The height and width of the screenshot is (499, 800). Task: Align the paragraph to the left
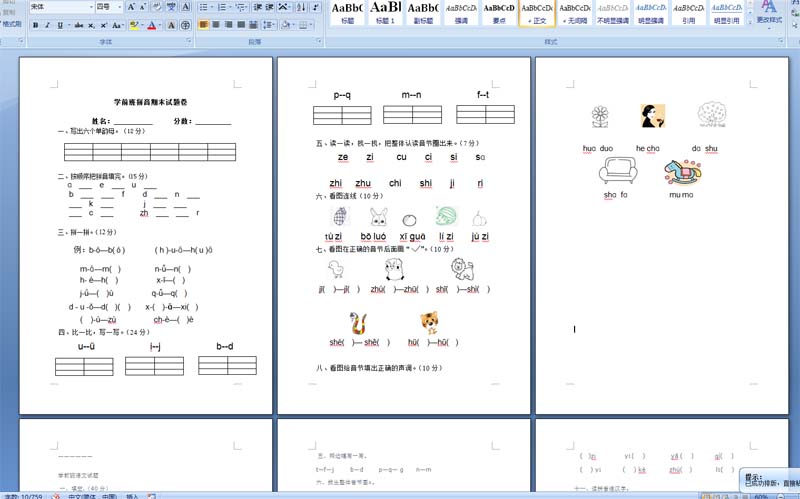[204, 25]
